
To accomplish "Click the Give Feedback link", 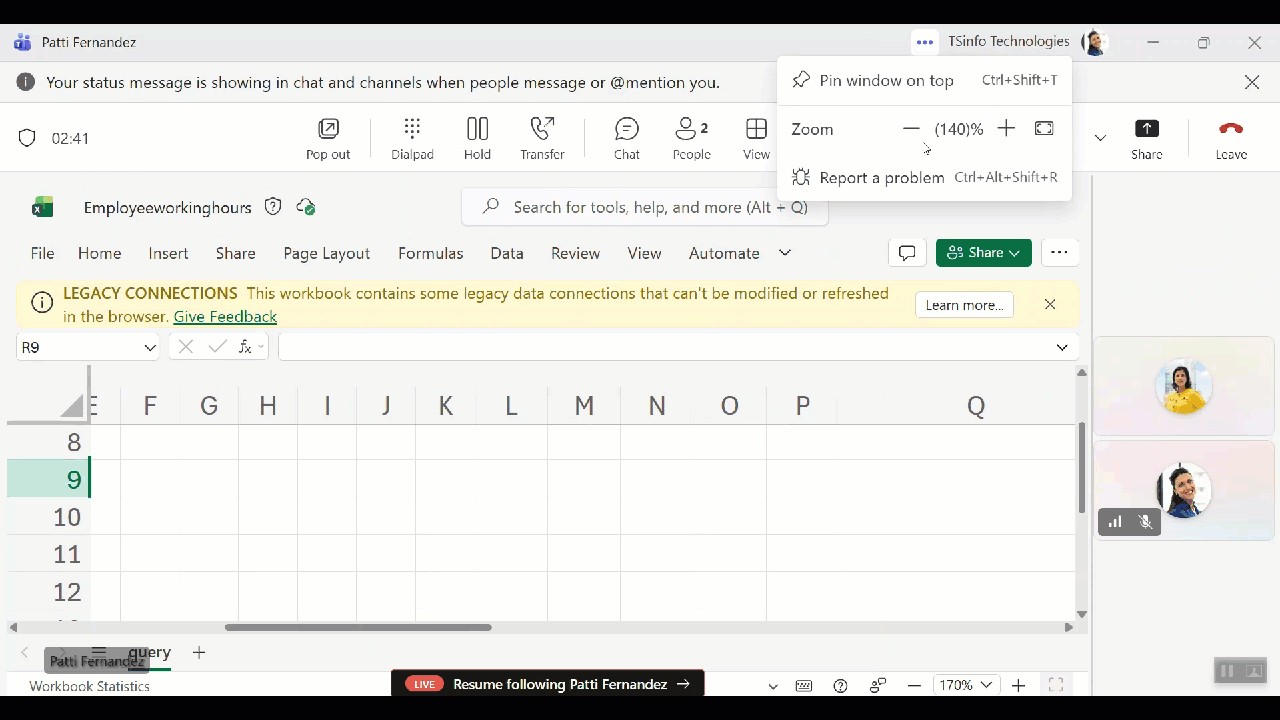I will 225,317.
